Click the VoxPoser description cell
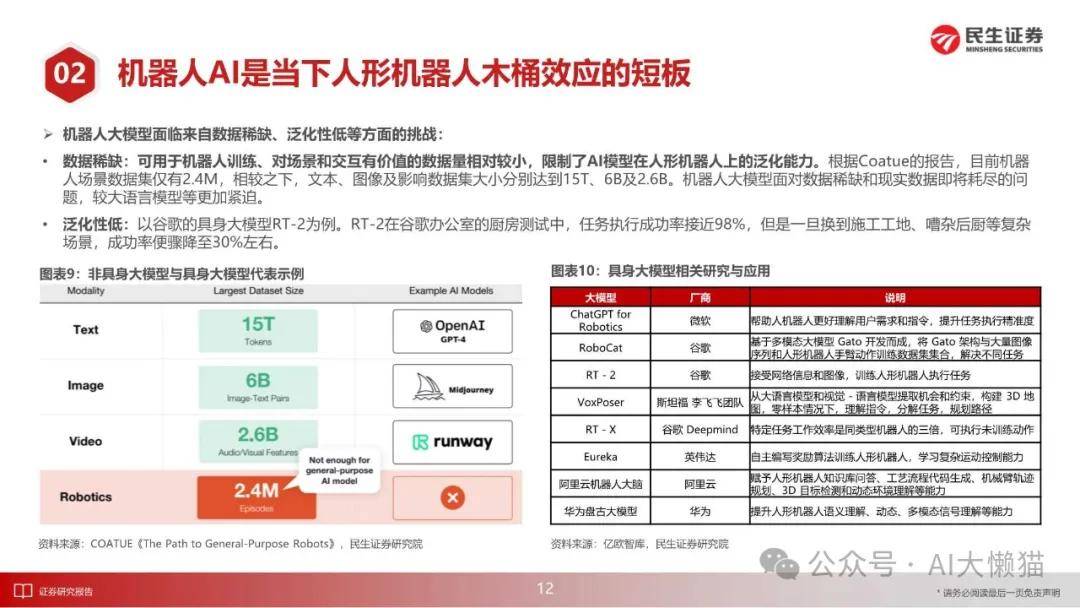The height and width of the screenshot is (608, 1080). pyautogui.click(x=895, y=402)
